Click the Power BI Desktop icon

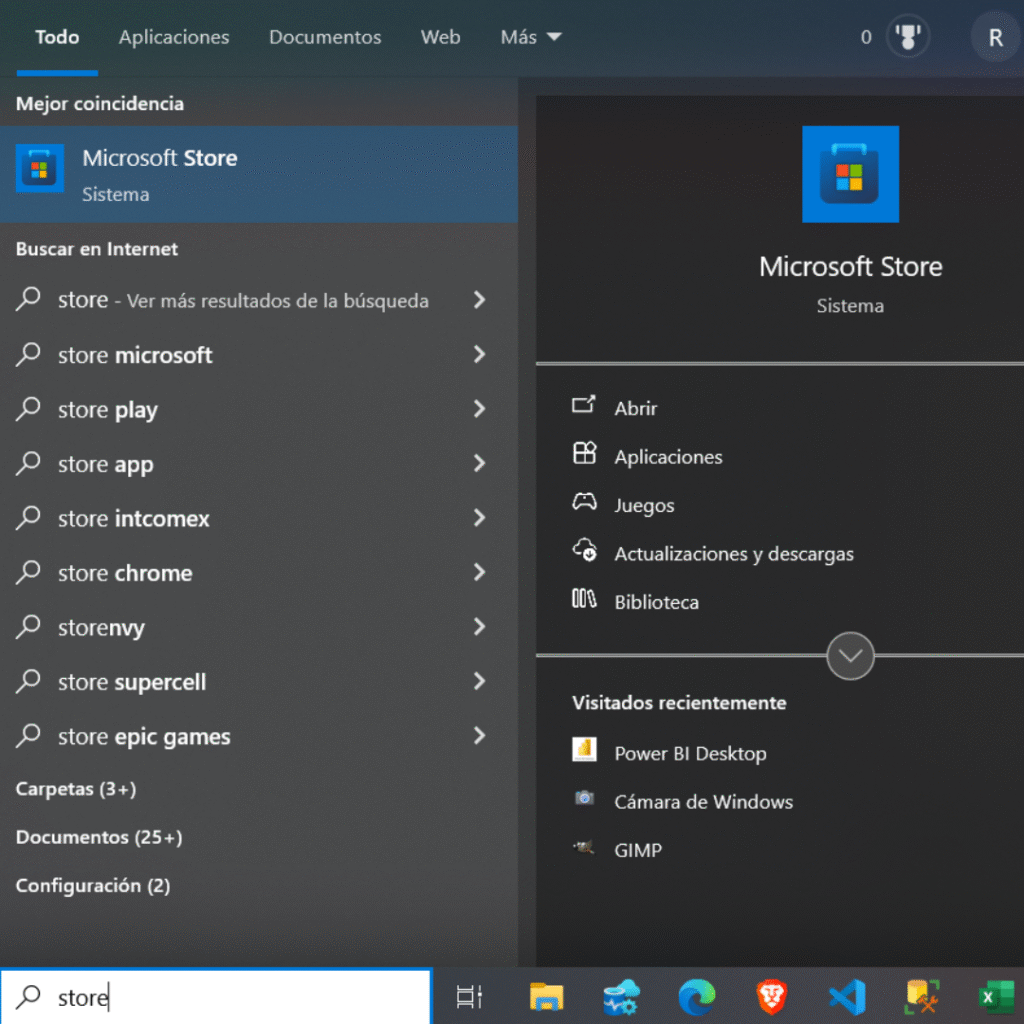tap(584, 750)
